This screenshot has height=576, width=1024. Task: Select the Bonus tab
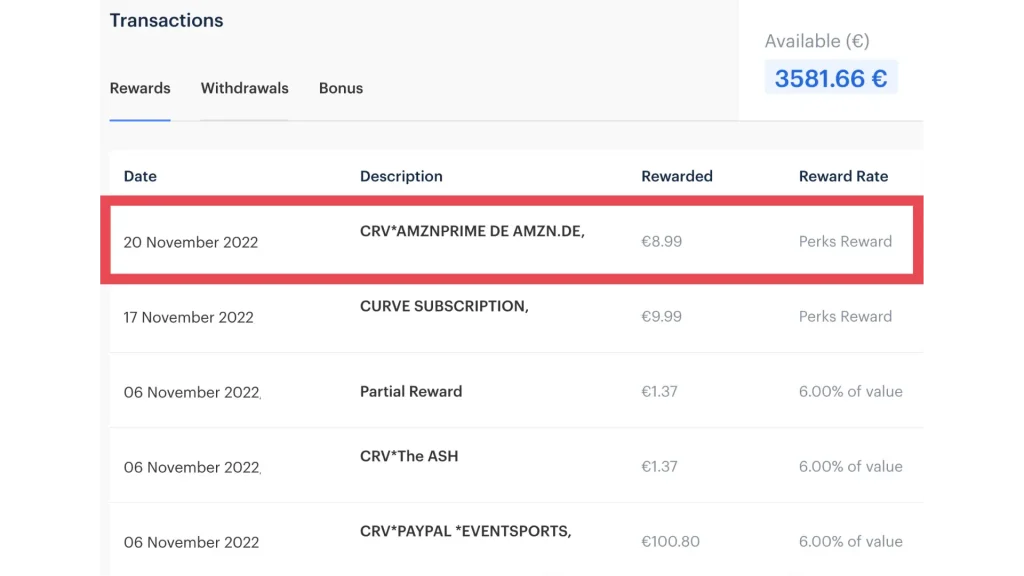341,88
